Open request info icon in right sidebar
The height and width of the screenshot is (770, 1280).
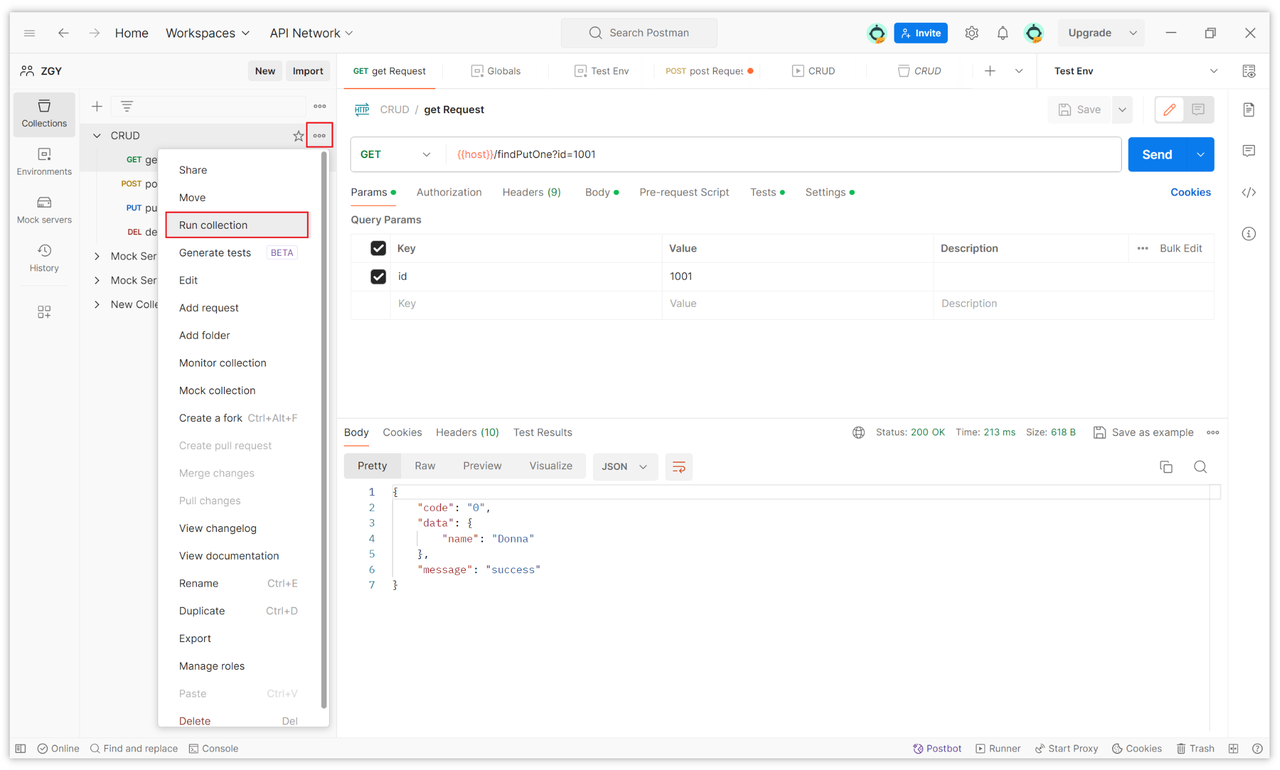coord(1249,234)
